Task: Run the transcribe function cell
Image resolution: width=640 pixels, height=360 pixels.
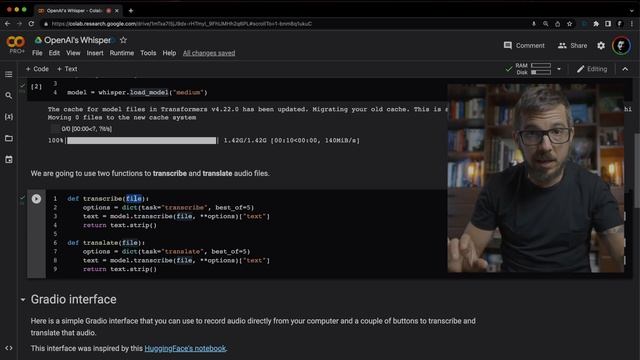Action: [x=36, y=199]
